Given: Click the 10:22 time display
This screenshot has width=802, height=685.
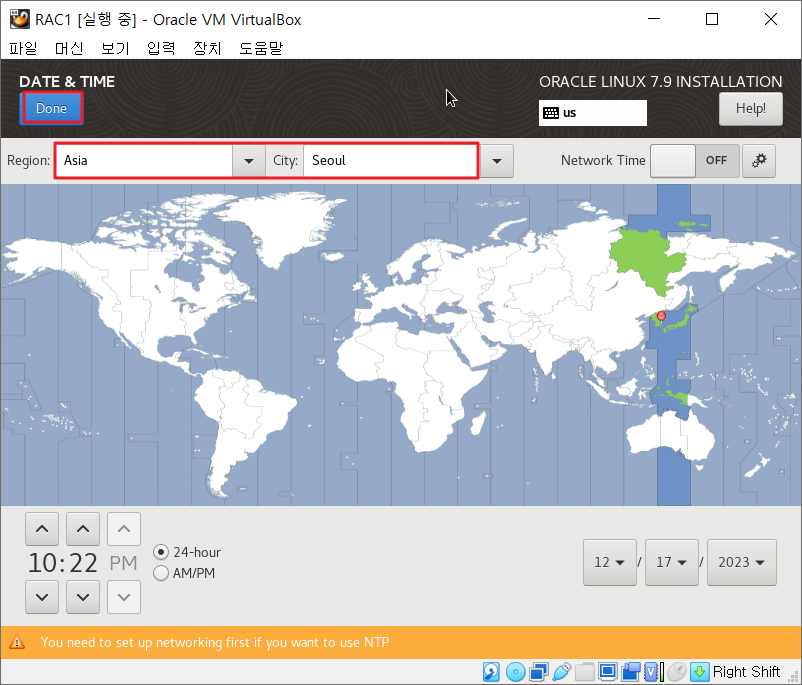Looking at the screenshot, I should click(62, 563).
